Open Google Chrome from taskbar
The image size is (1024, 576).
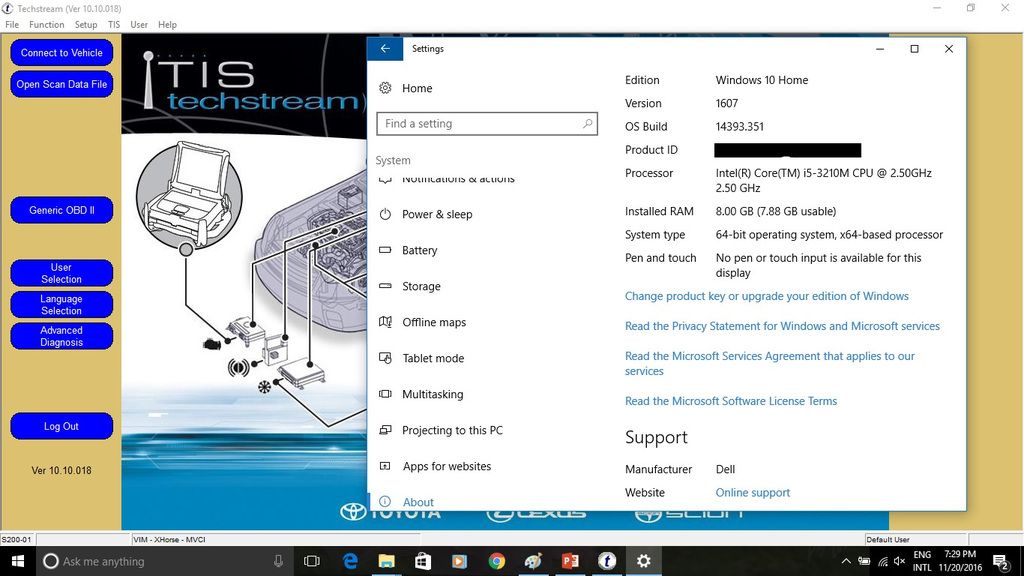[x=497, y=561]
